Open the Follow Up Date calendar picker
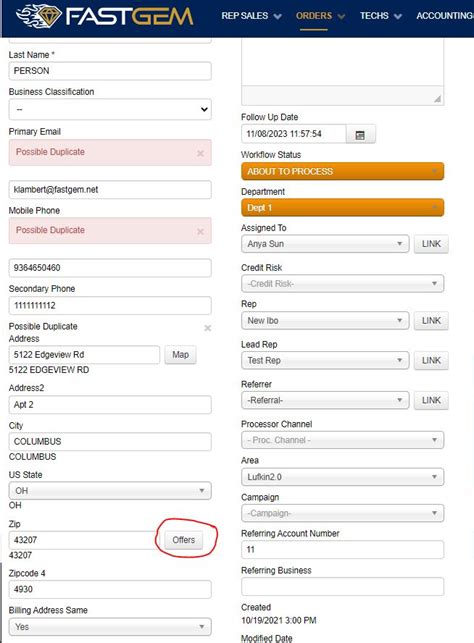The width and height of the screenshot is (474, 643). coord(360,135)
